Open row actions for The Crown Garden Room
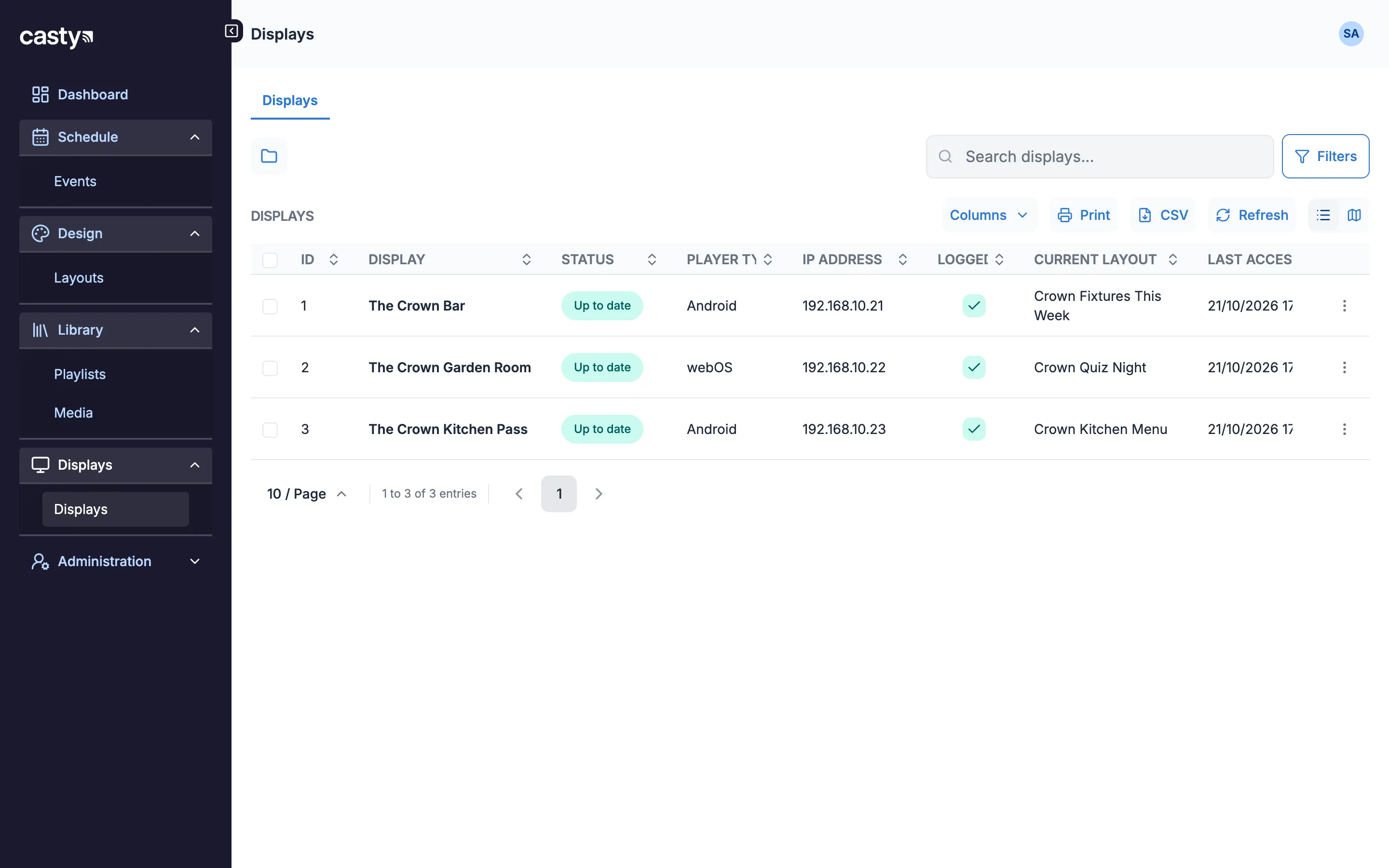The height and width of the screenshot is (868, 1389). tap(1344, 367)
